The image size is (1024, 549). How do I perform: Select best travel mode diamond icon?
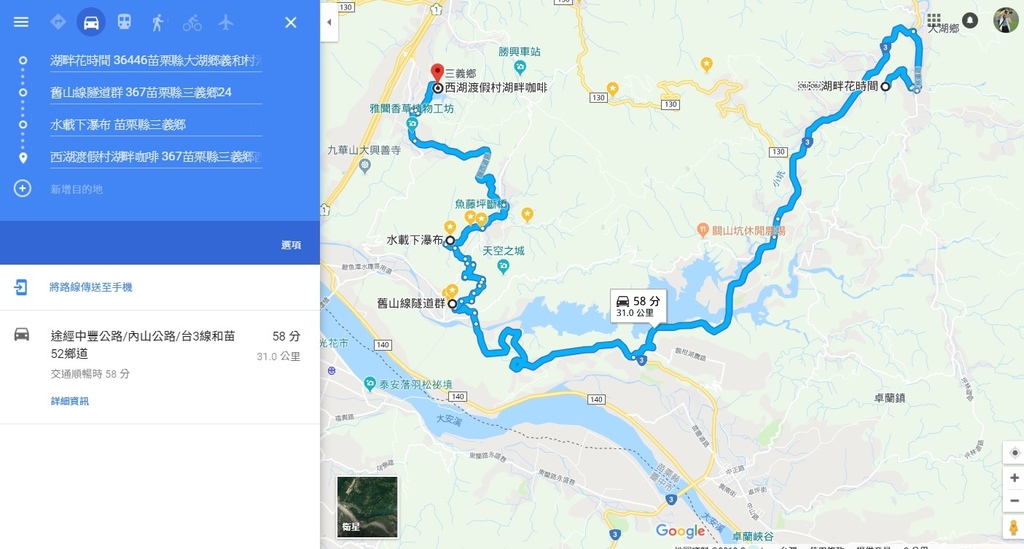pyautogui.click(x=57, y=22)
